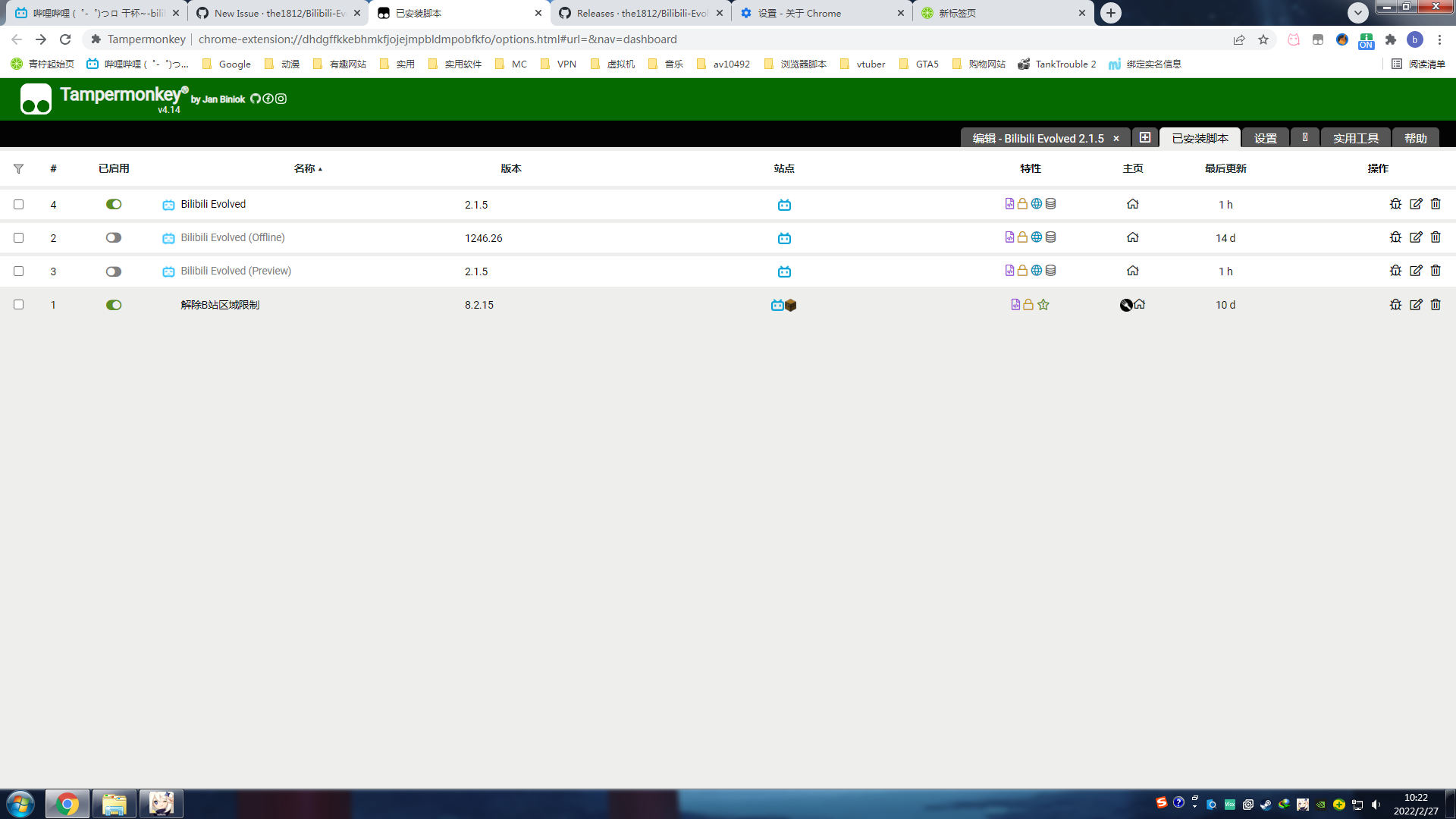Click the debug icon for Bilibili Evolved
This screenshot has height=819, width=1456.
[x=1395, y=204]
